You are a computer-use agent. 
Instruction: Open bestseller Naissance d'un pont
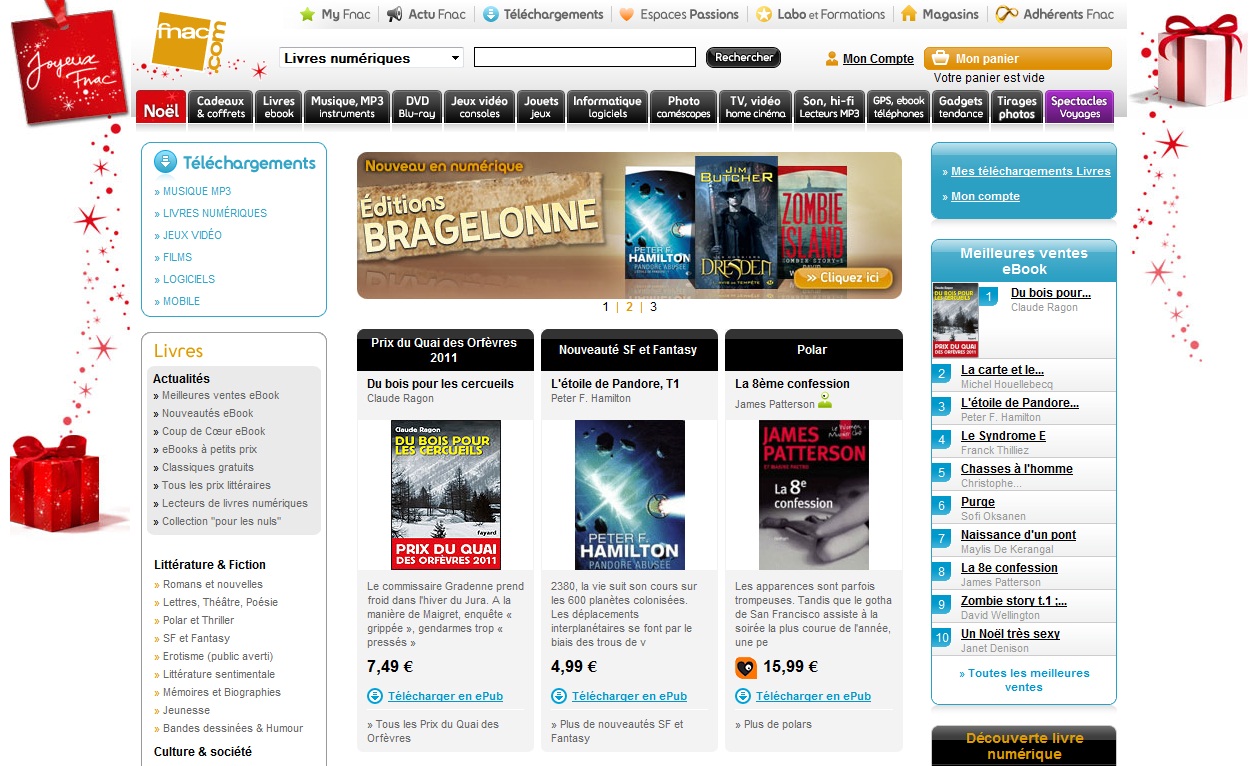(x=1018, y=535)
